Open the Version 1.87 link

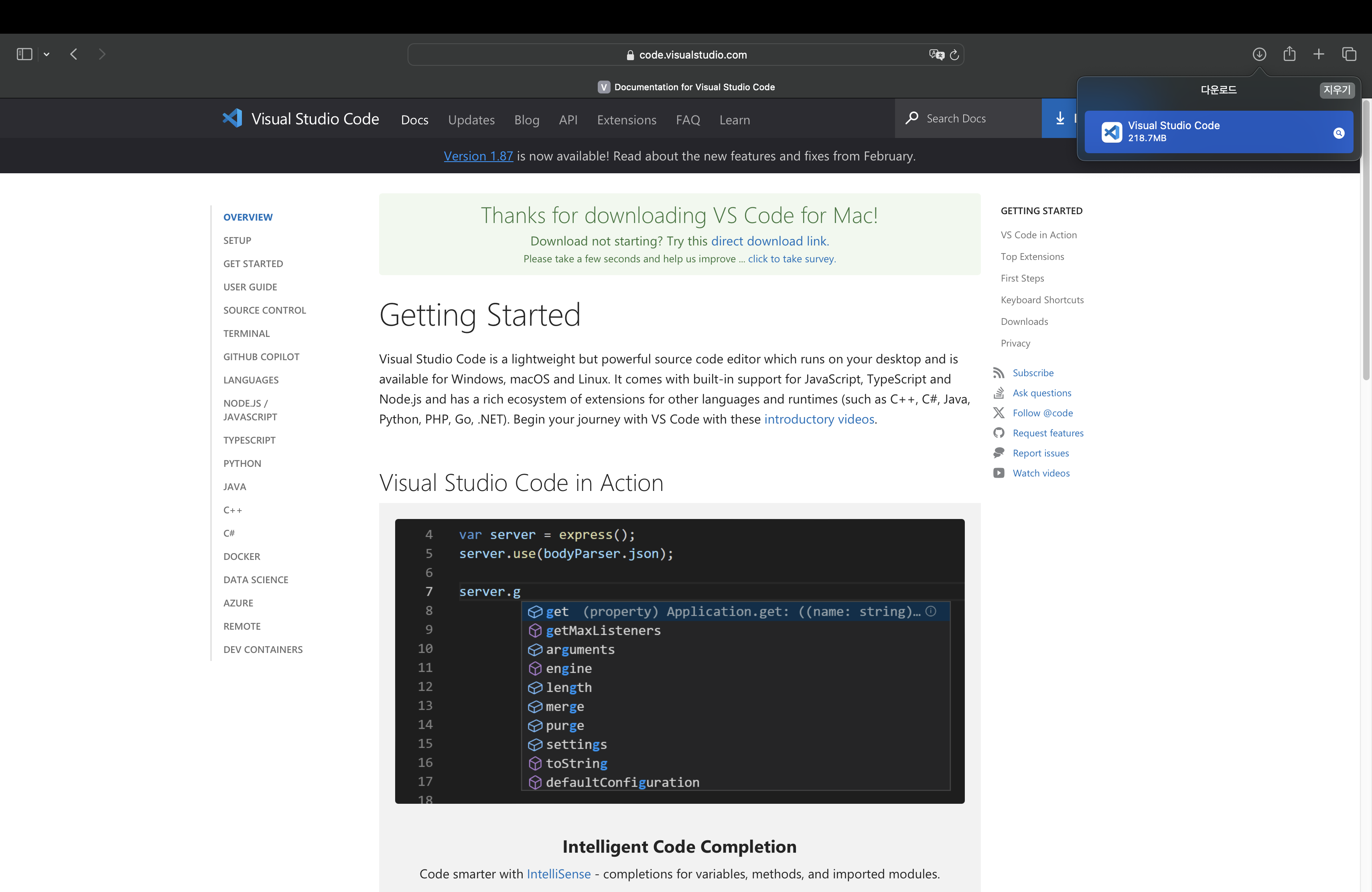click(478, 156)
